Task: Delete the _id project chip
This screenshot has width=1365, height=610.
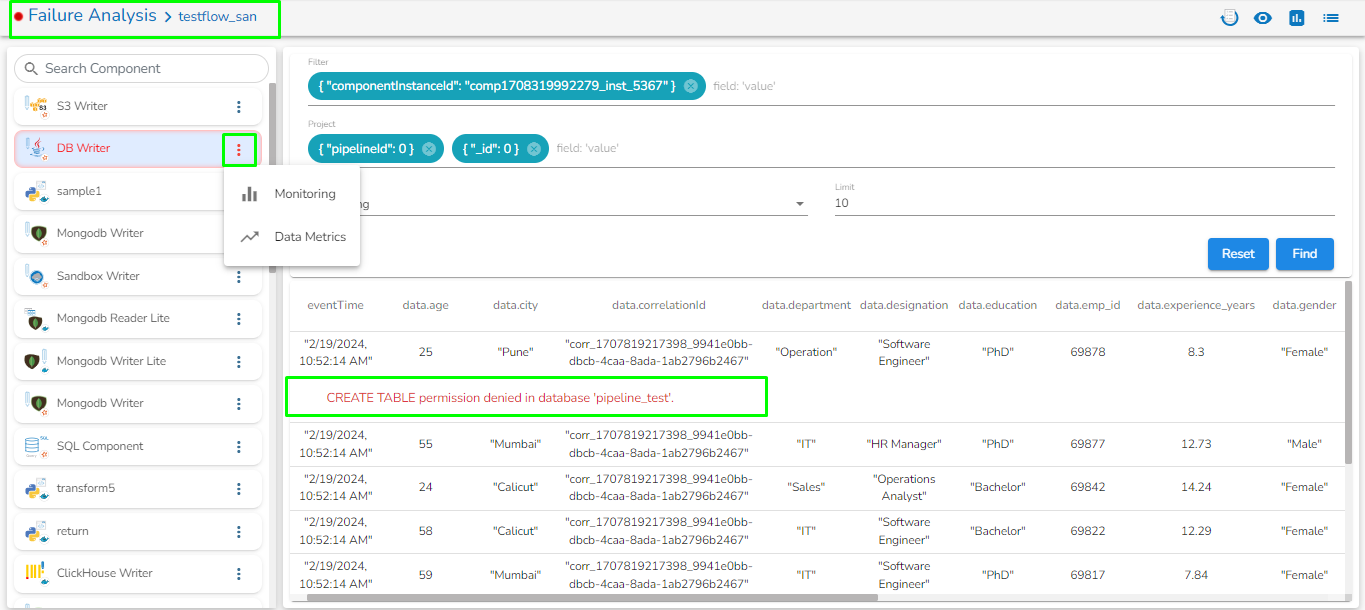Action: click(534, 149)
